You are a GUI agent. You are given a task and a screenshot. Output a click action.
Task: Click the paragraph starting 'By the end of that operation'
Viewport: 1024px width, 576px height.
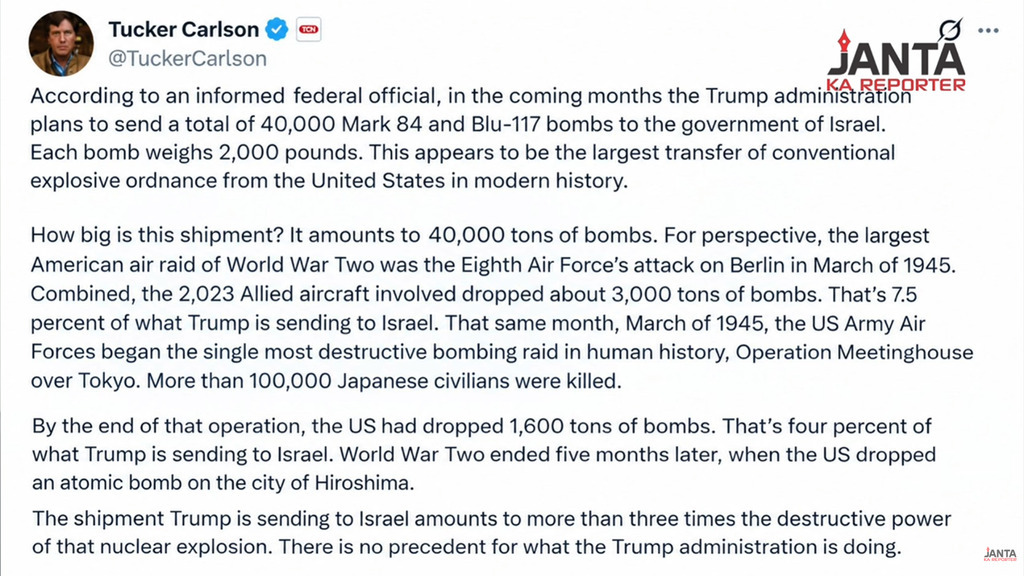point(484,455)
